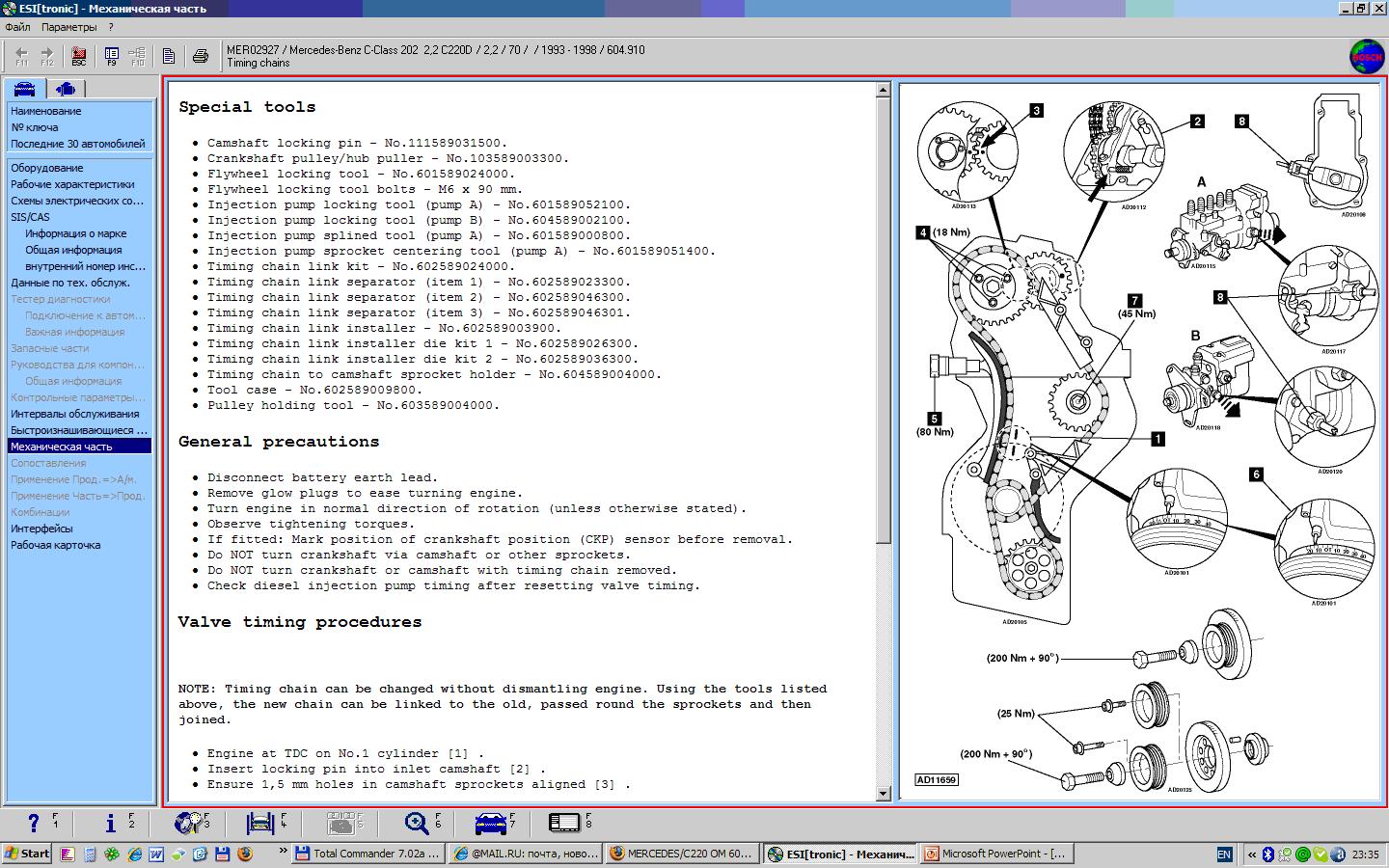Open Total Commander taskbar button

click(368, 854)
